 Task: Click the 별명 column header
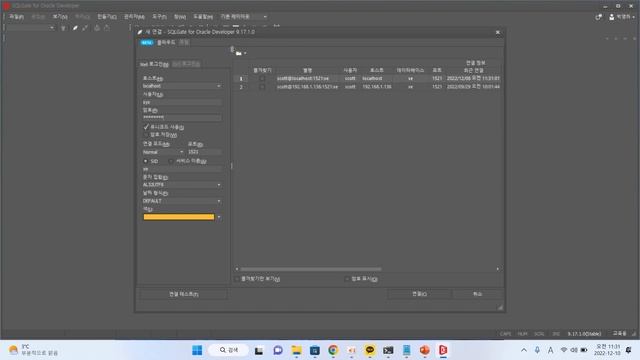pyautogui.click(x=307, y=70)
